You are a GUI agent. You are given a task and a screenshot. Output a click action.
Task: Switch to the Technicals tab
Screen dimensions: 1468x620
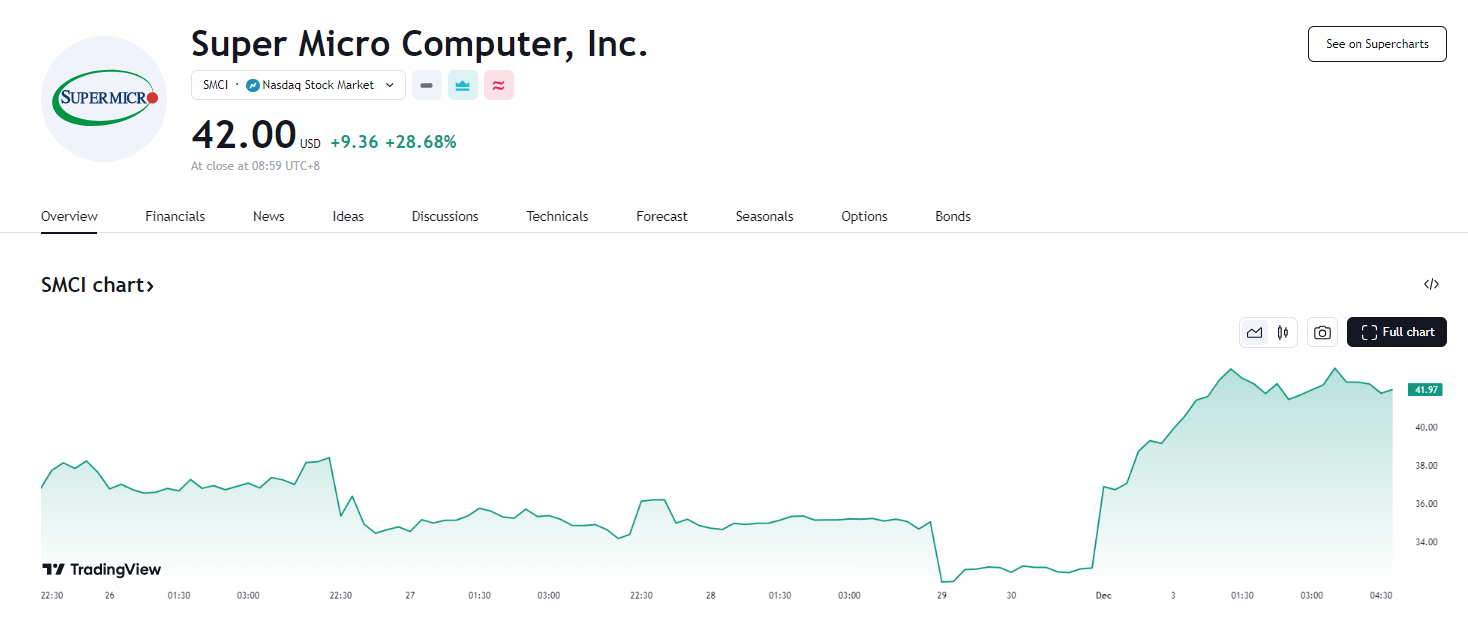point(557,216)
